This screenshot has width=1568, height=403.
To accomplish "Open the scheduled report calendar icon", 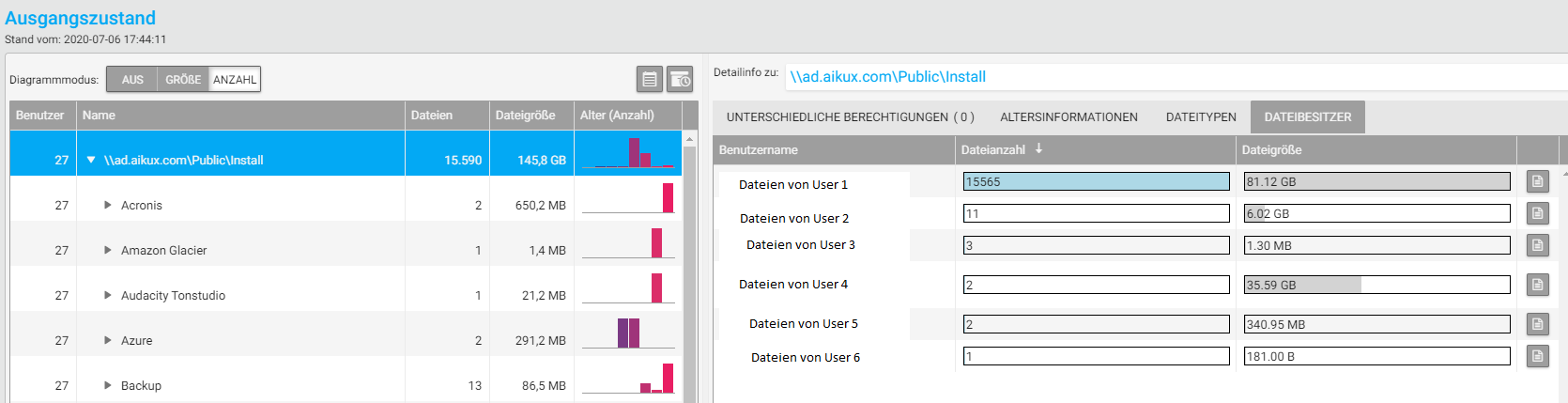I will point(680,80).
